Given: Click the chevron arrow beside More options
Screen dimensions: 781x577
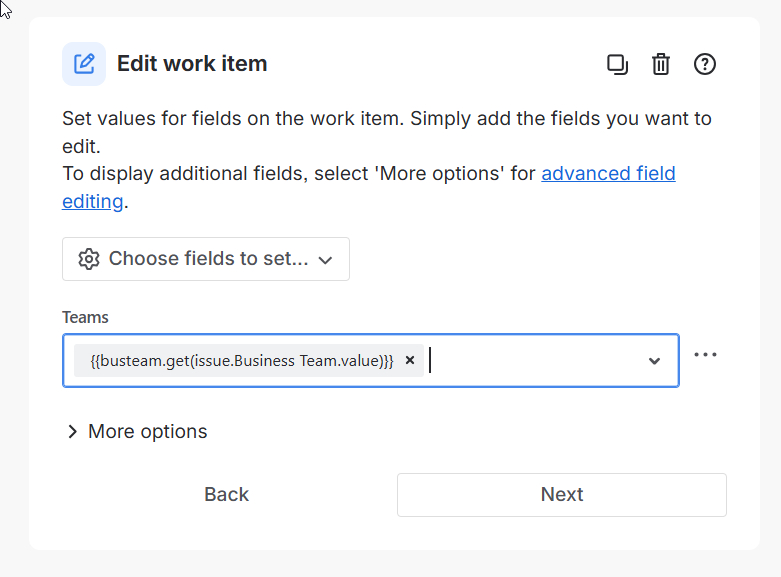Looking at the screenshot, I should [x=72, y=432].
